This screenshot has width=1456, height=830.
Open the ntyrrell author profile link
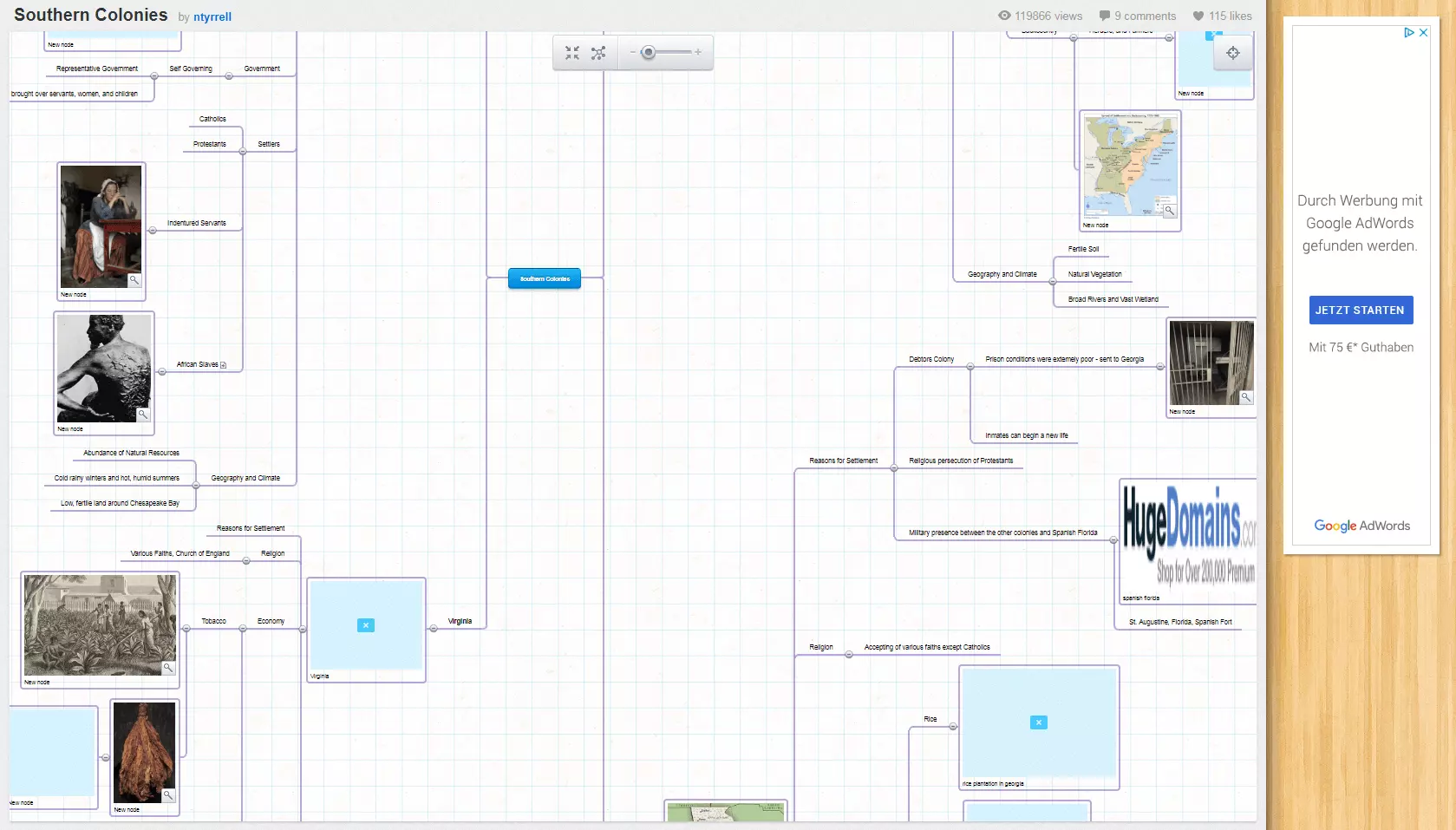click(211, 16)
